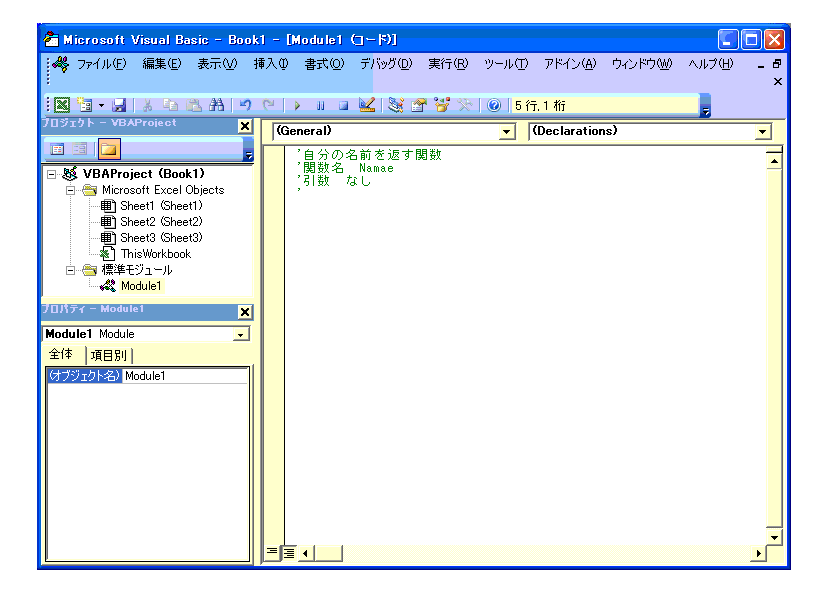The width and height of the screenshot is (828, 594).
Task: Open the 実行(R) menu
Action: pyautogui.click(x=448, y=64)
